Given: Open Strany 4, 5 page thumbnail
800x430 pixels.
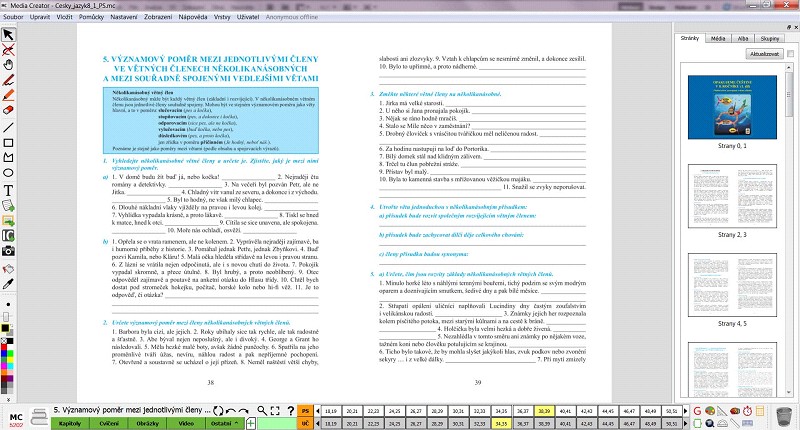Looking at the screenshot, I should (x=732, y=285).
